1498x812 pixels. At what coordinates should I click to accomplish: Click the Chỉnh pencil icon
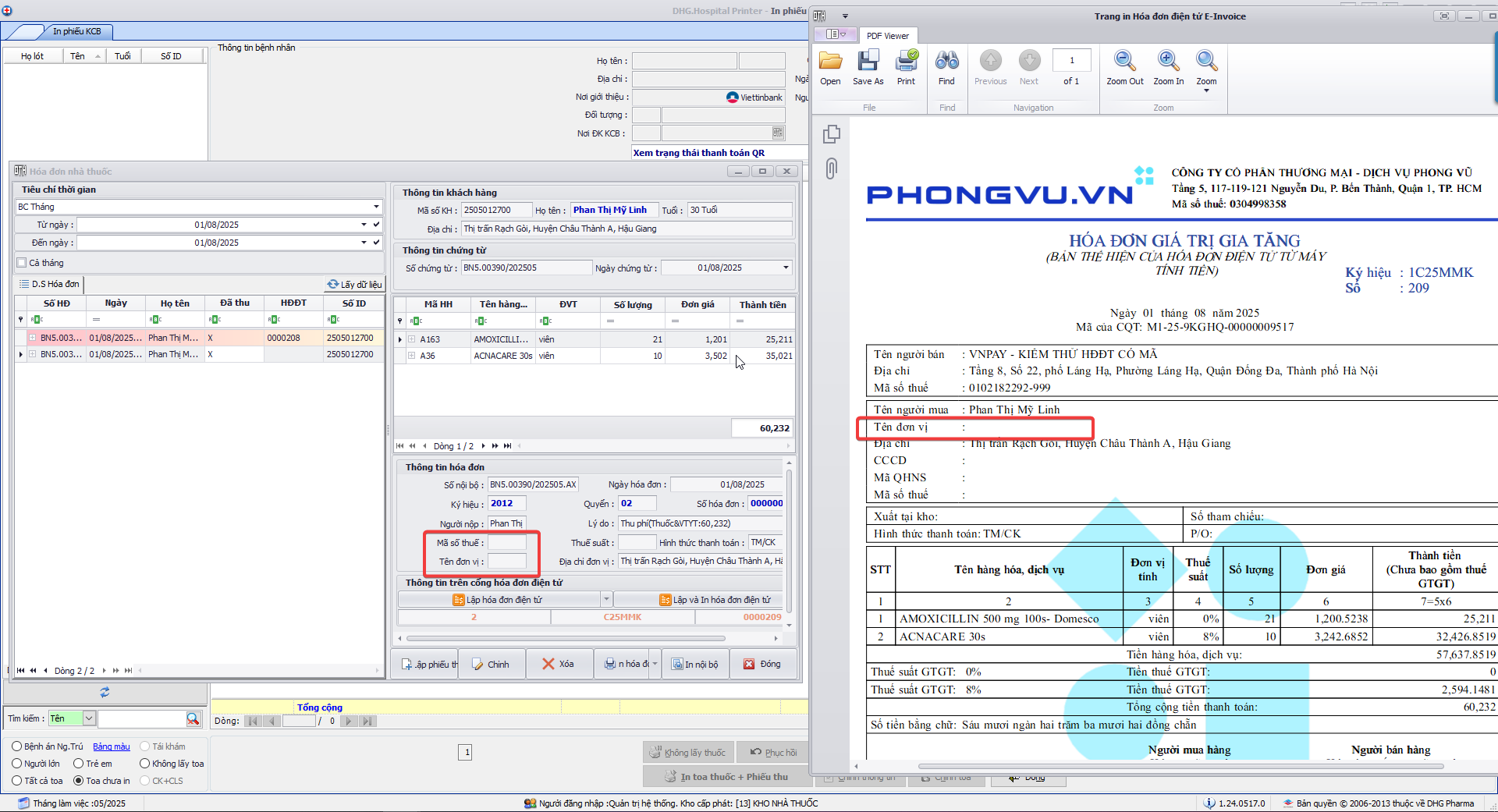tap(477, 665)
